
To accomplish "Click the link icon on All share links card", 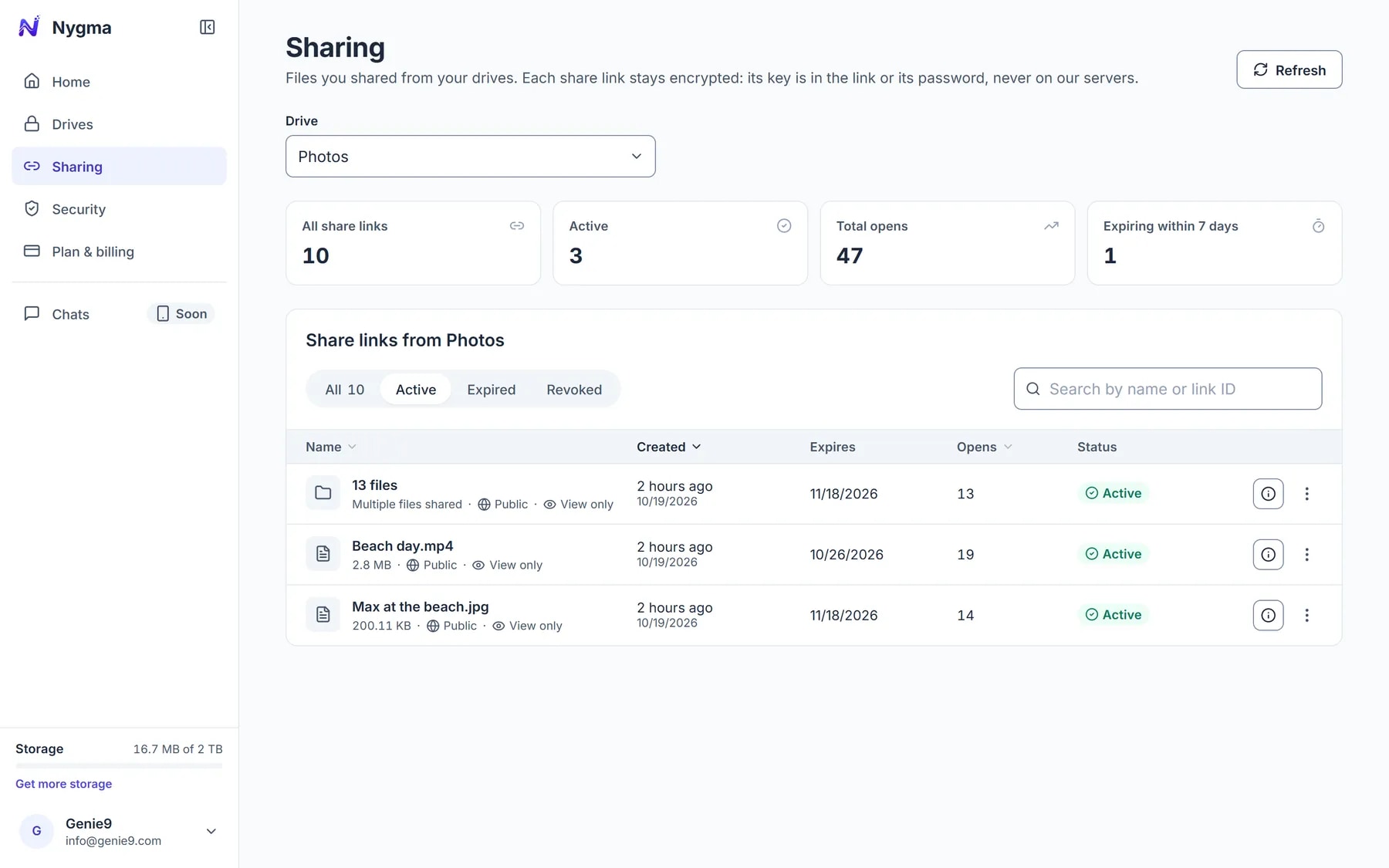I will (x=517, y=226).
